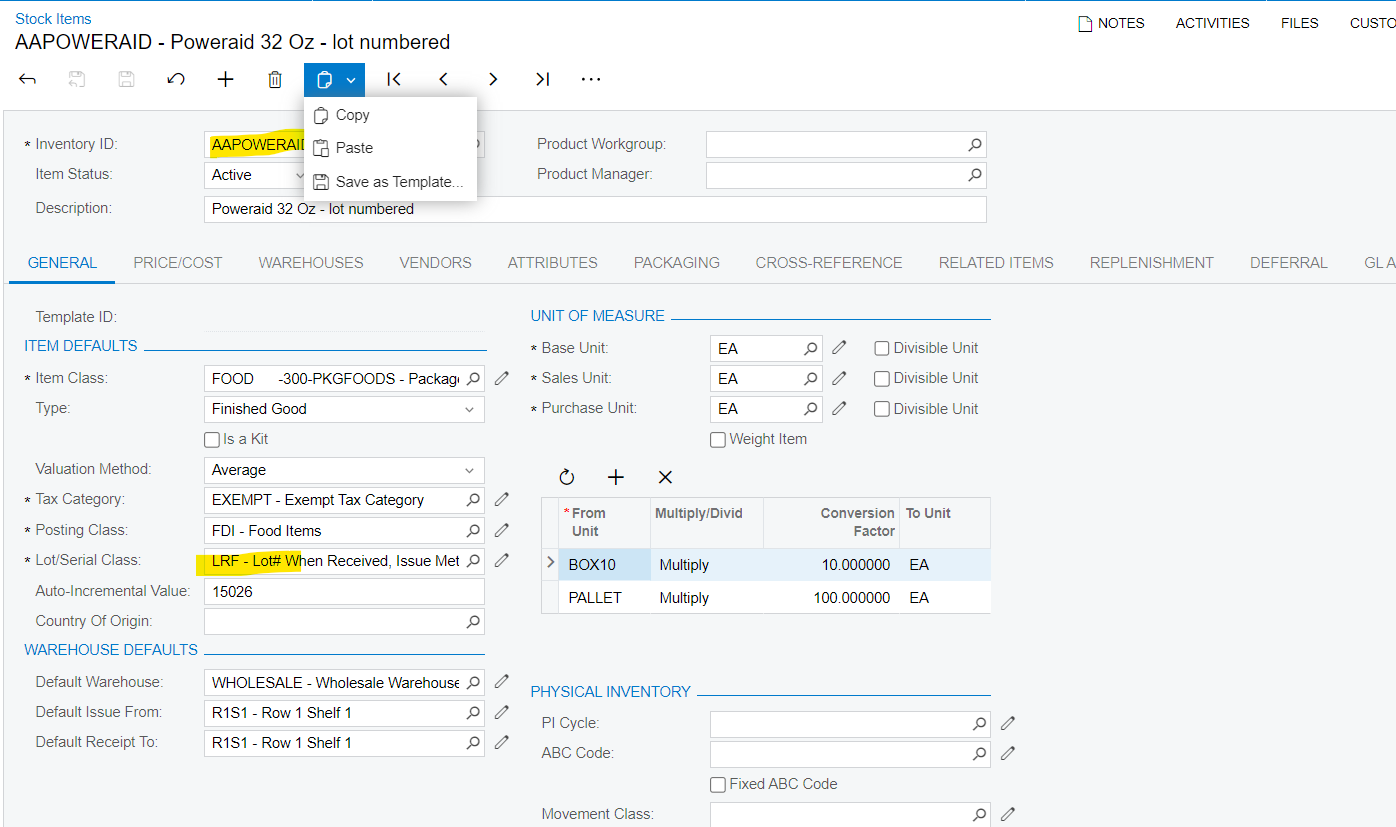1396x827 pixels.
Task: Go to the first record
Action: point(394,79)
